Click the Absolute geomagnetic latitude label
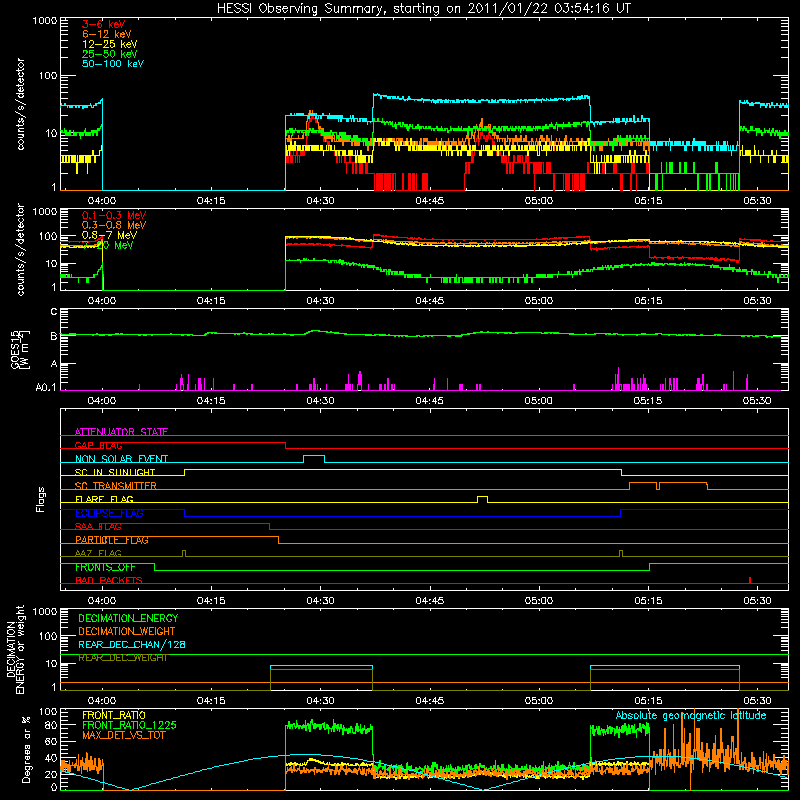This screenshot has width=800, height=800. pos(691,715)
